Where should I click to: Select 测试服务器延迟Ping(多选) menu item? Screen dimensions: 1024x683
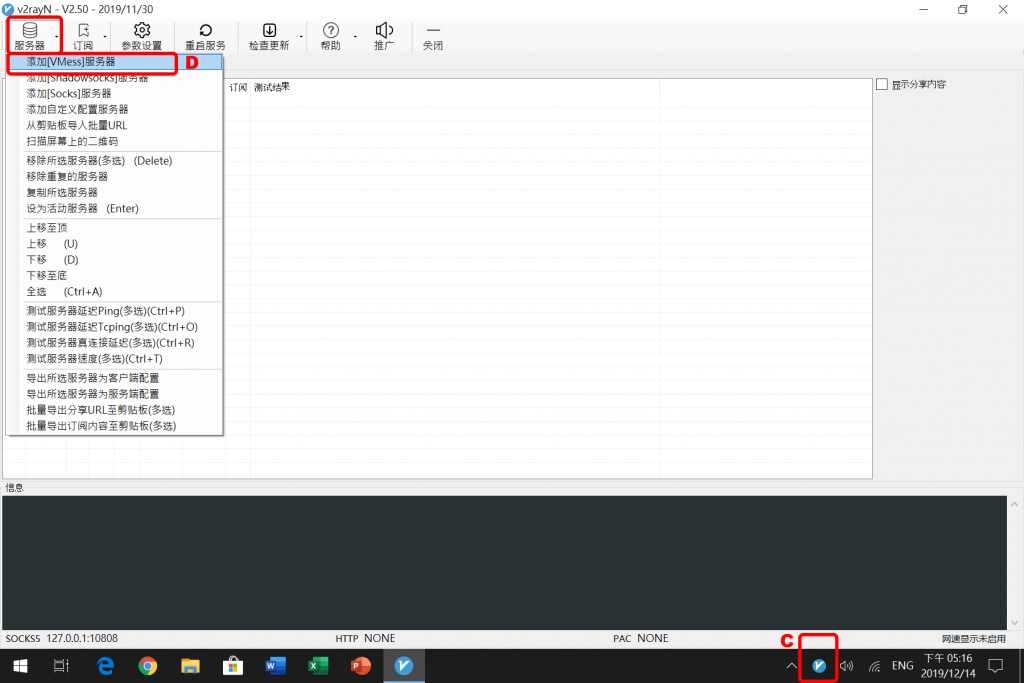(x=114, y=311)
